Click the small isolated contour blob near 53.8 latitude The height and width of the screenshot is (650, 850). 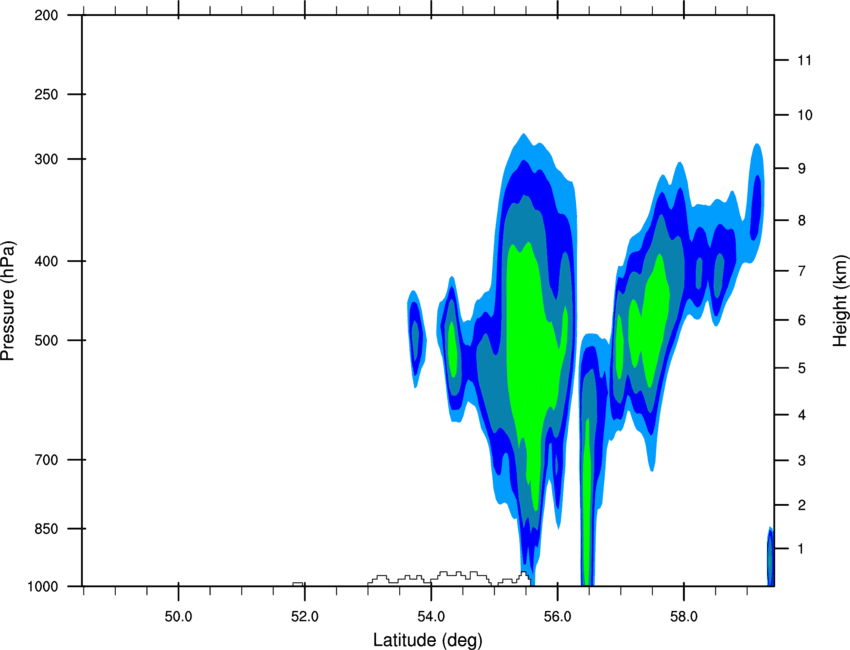(416, 338)
